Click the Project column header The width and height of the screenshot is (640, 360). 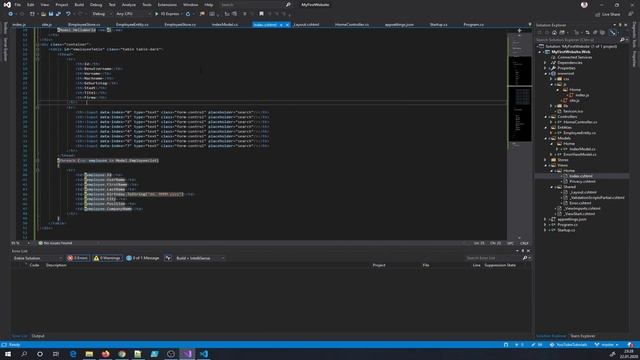pos(379,265)
